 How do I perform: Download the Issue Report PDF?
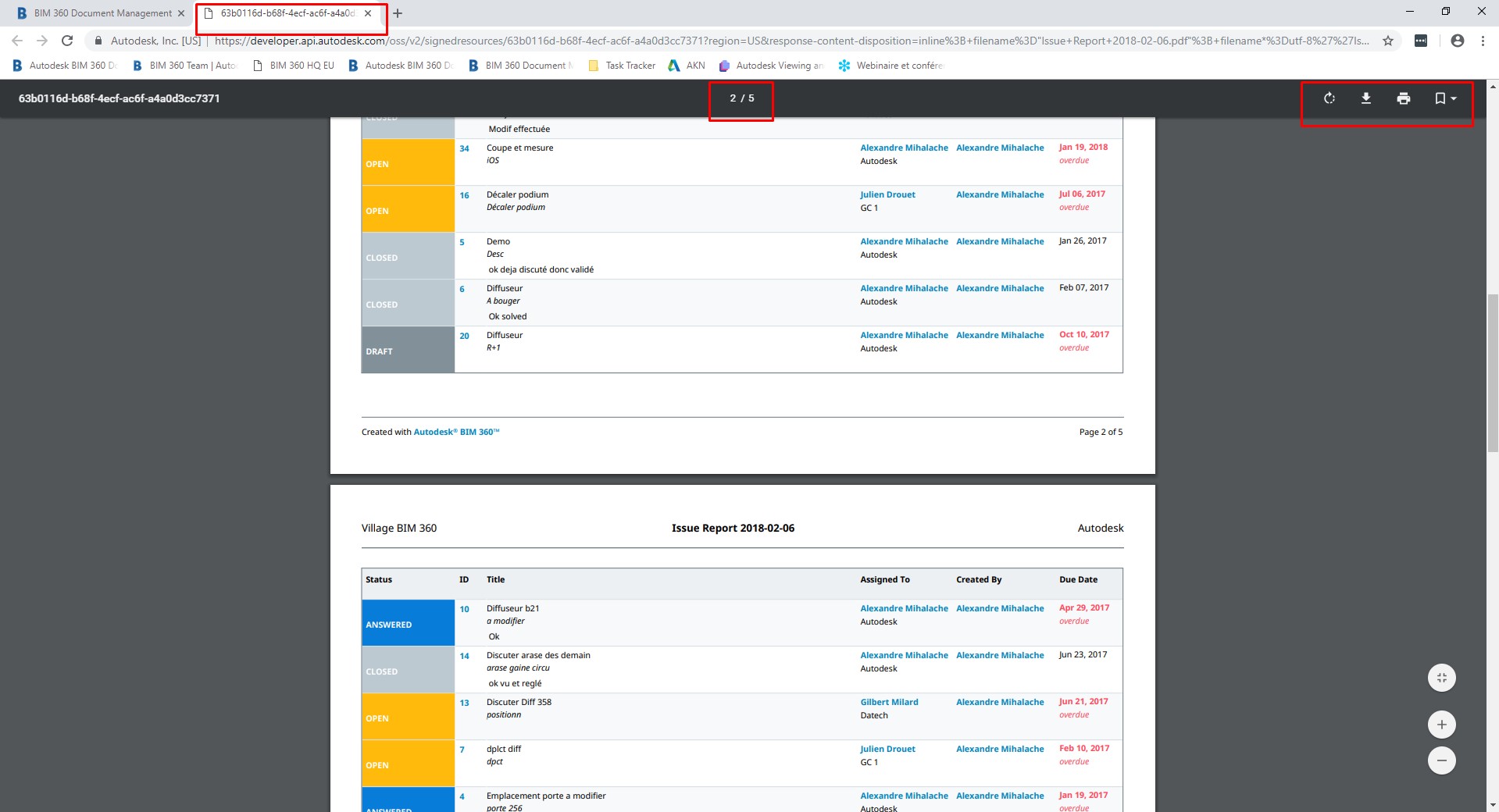coord(1365,98)
